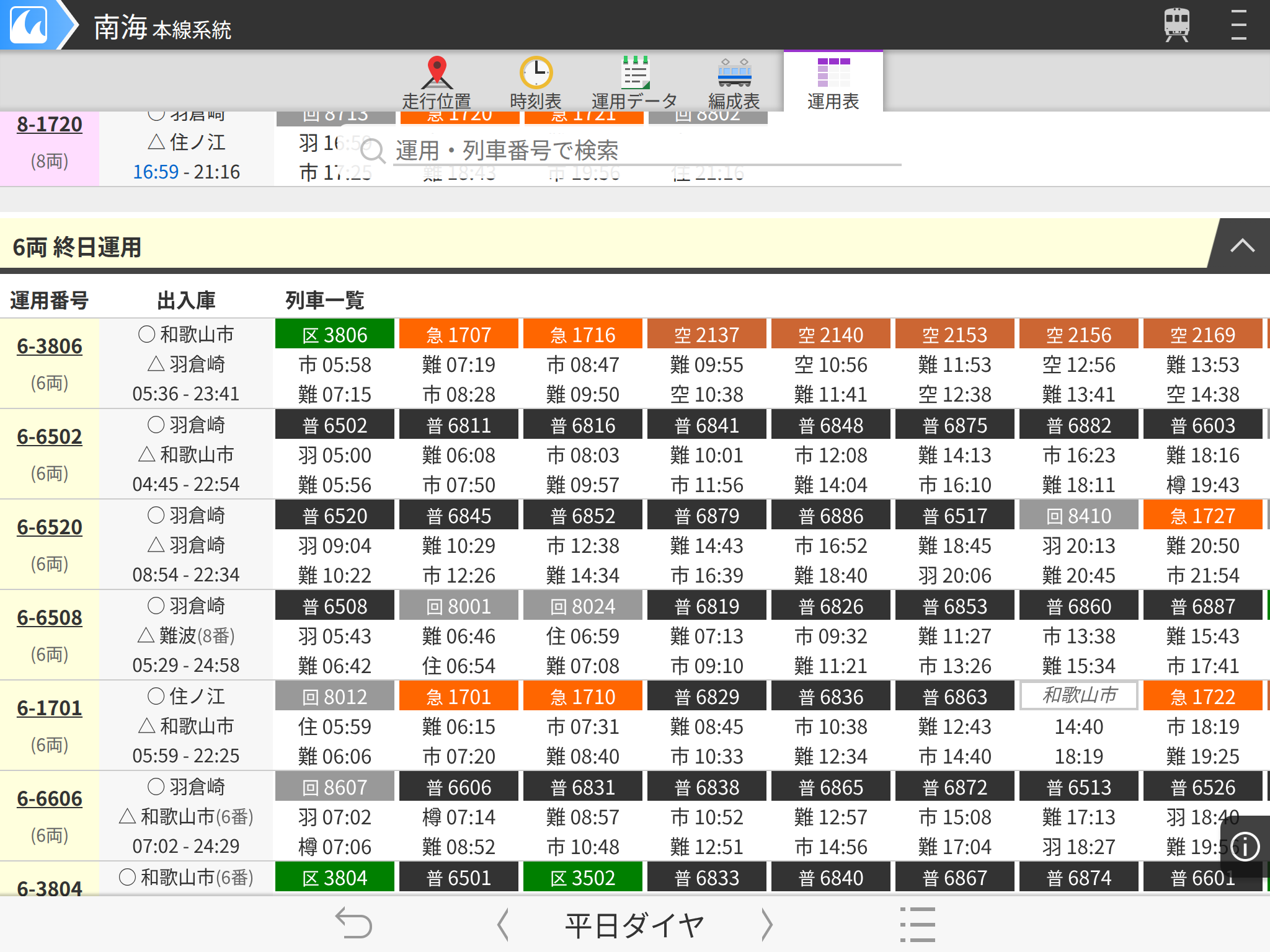The image size is (1270, 952).
Task: Go to previous diagram with left chevron
Action: pos(502,922)
